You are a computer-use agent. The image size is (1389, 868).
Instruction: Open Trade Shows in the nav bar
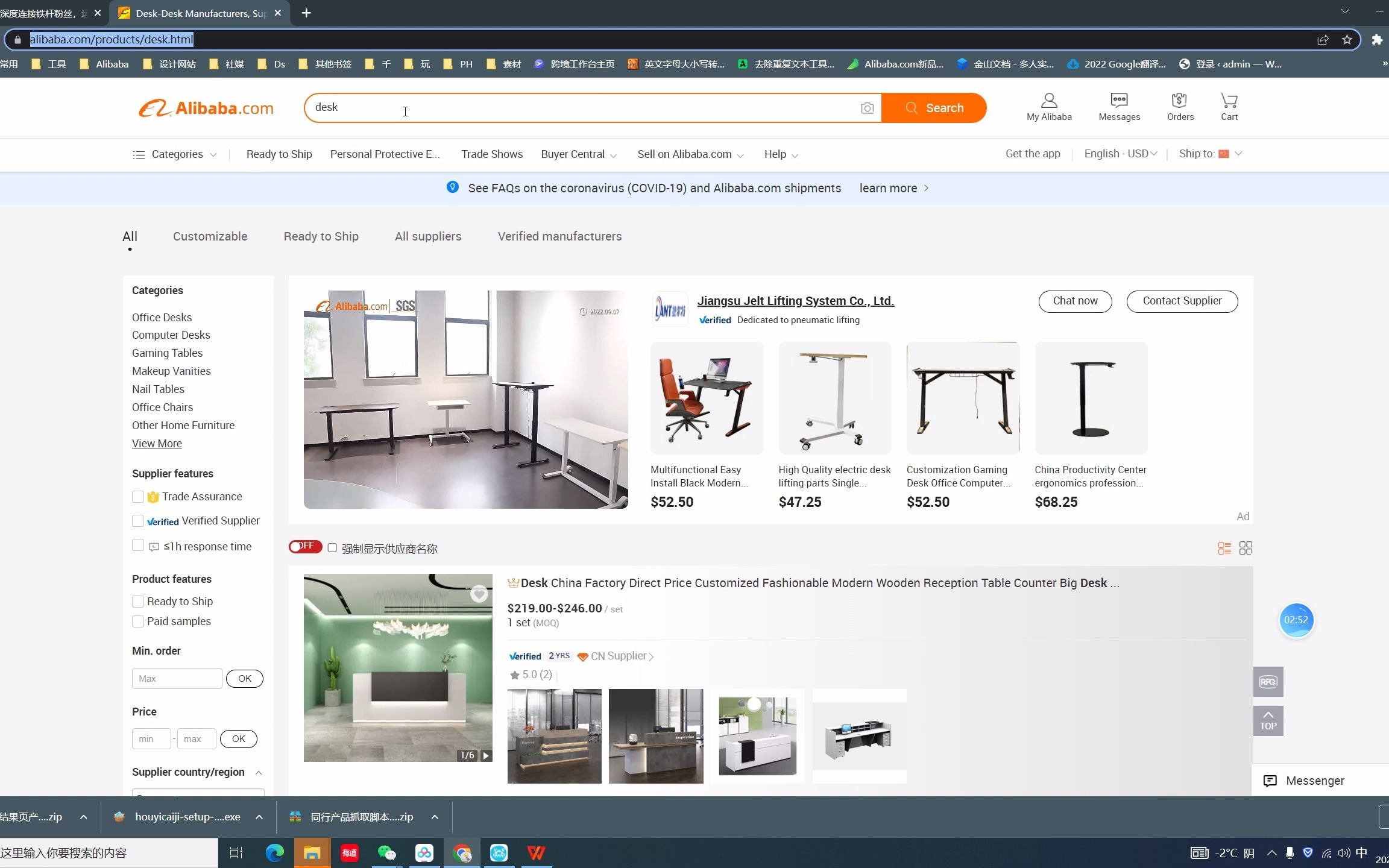coord(492,154)
